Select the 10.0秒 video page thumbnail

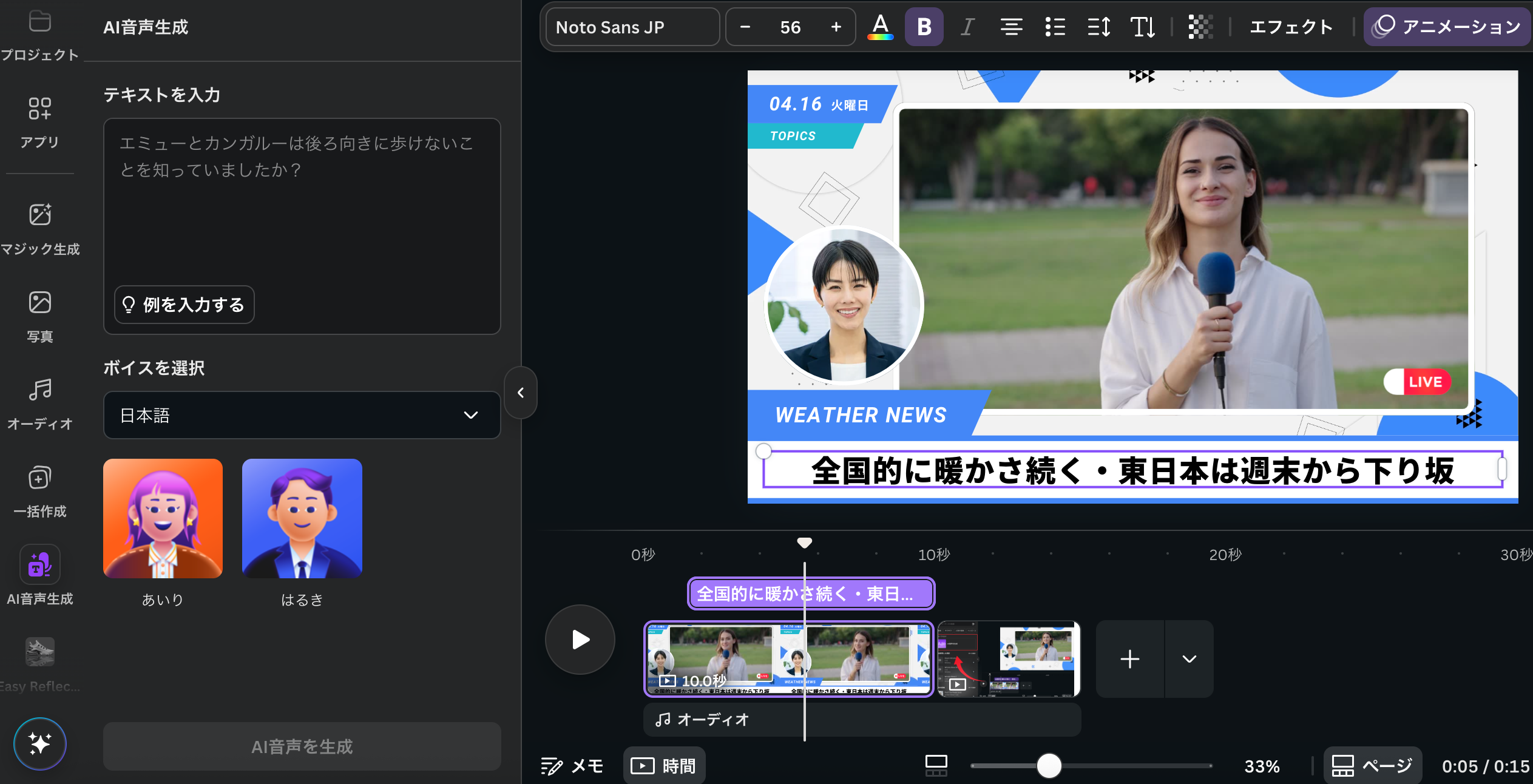click(788, 659)
